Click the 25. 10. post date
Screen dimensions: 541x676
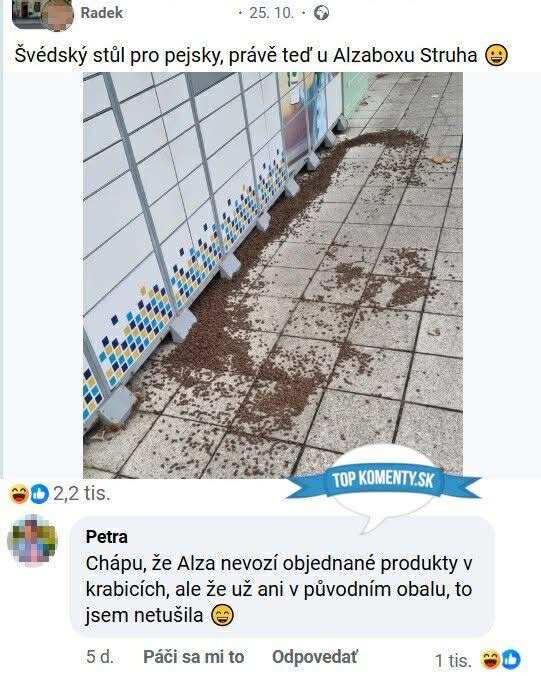click(271, 13)
